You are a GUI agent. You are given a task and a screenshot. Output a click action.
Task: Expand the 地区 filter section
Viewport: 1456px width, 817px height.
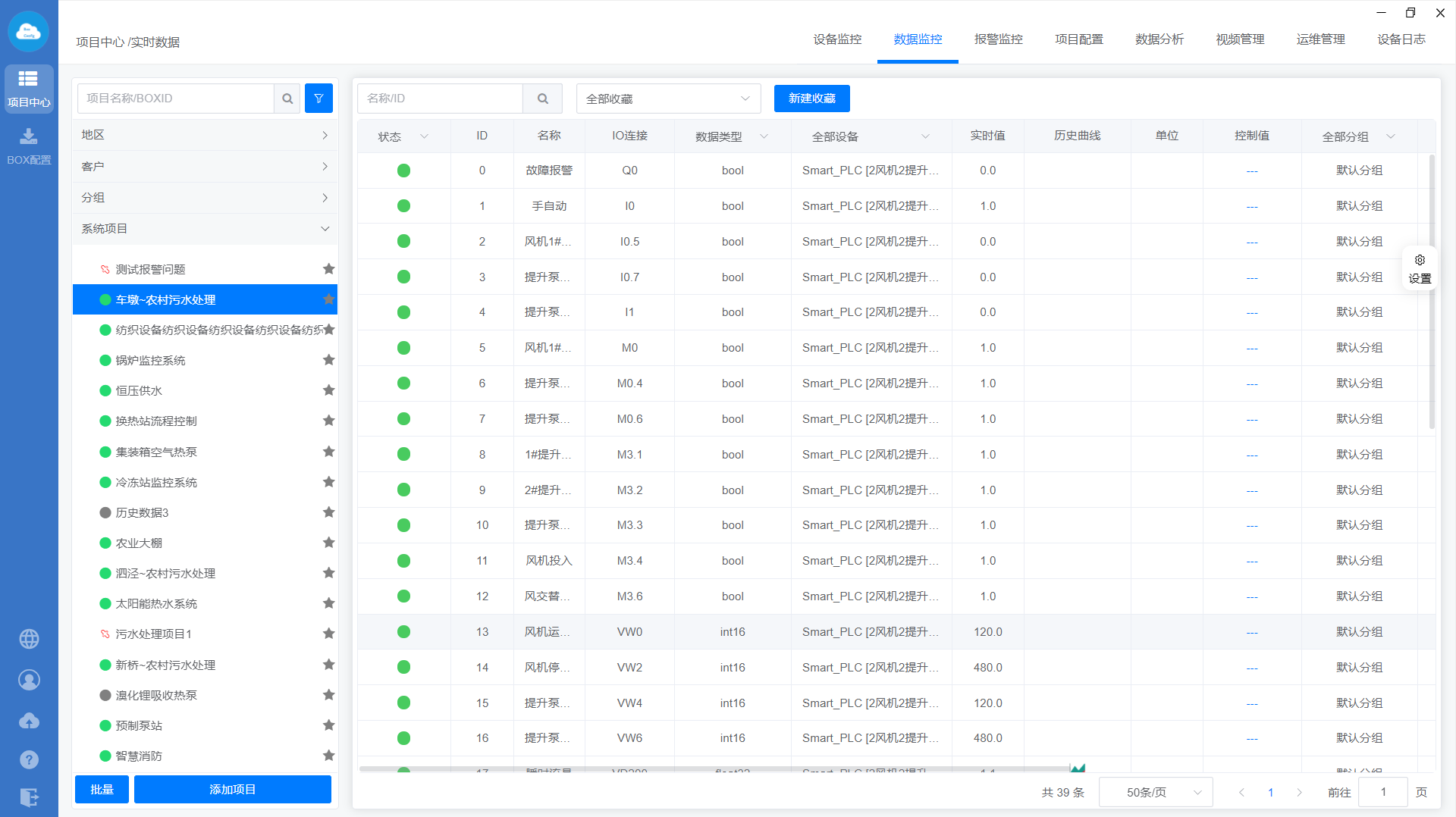205,135
